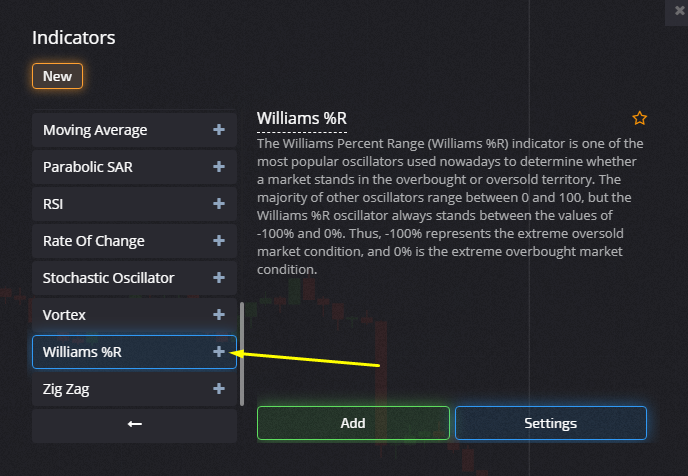
Task: Click the plus icon beside RSI
Action: click(x=219, y=204)
